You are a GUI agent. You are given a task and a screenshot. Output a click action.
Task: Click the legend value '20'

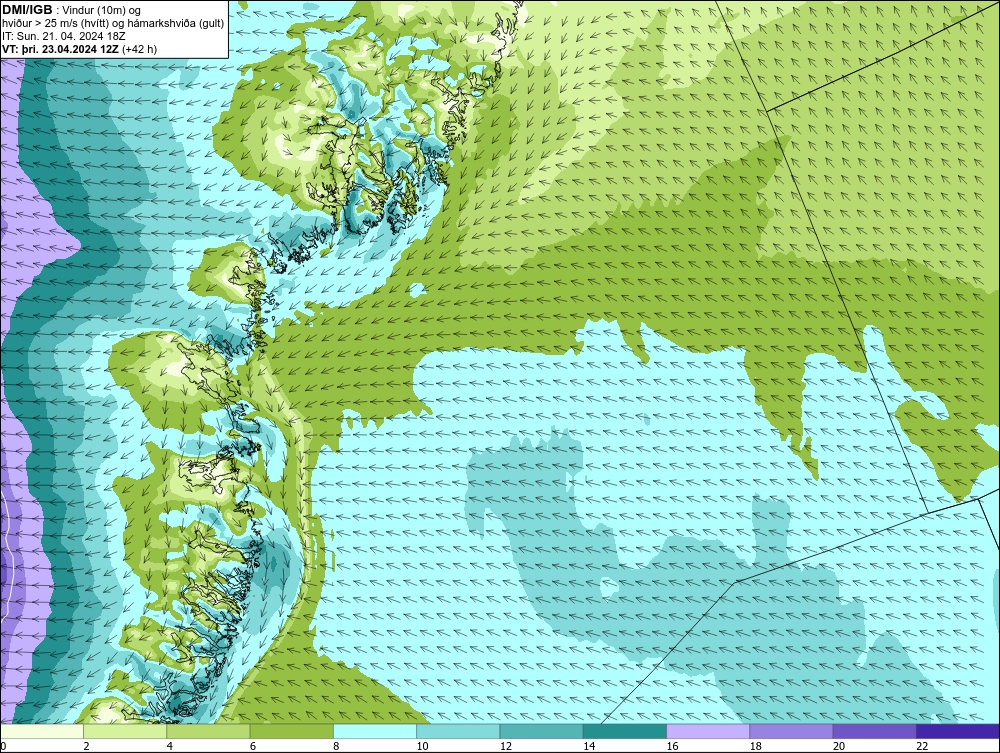(x=839, y=747)
